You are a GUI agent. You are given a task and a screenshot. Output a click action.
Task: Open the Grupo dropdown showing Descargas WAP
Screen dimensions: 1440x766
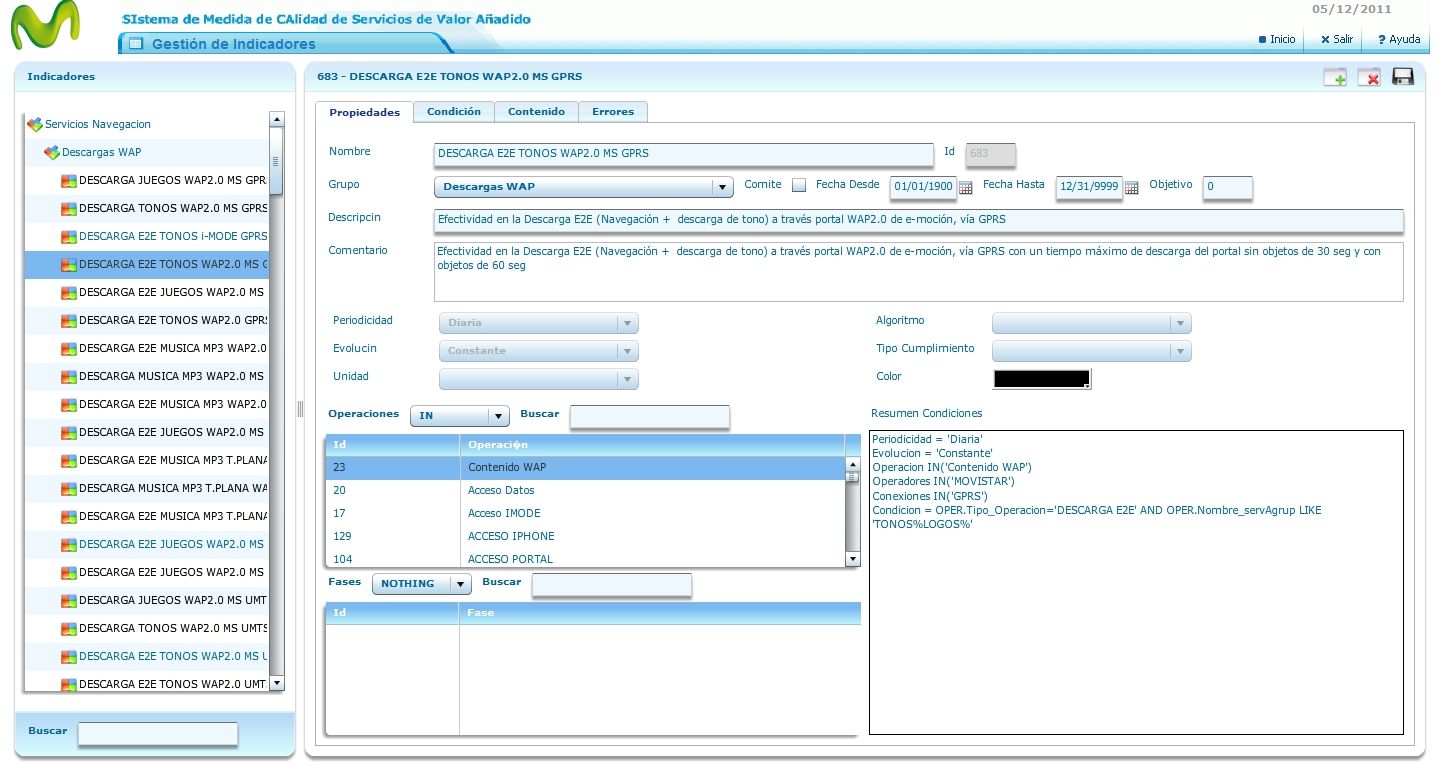pyautogui.click(x=584, y=187)
